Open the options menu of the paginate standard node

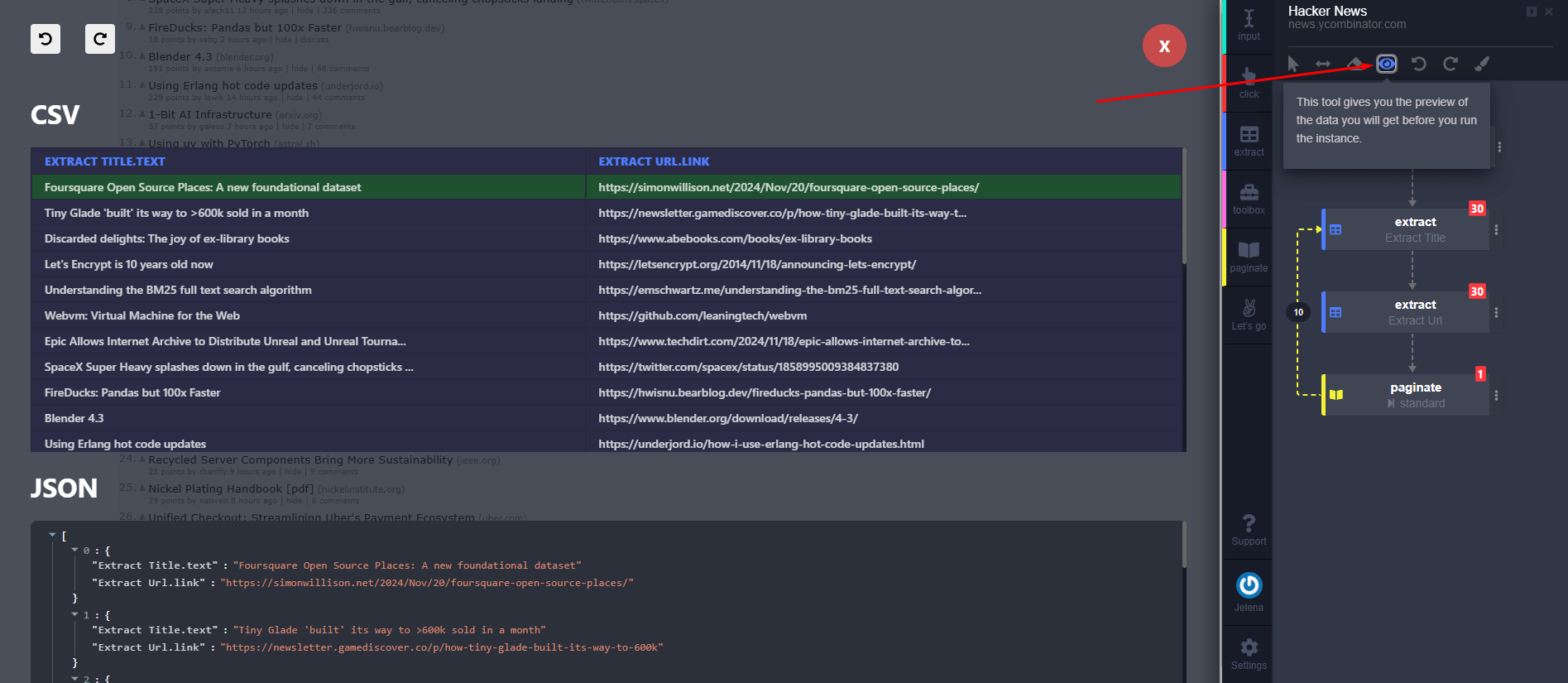click(x=1496, y=396)
